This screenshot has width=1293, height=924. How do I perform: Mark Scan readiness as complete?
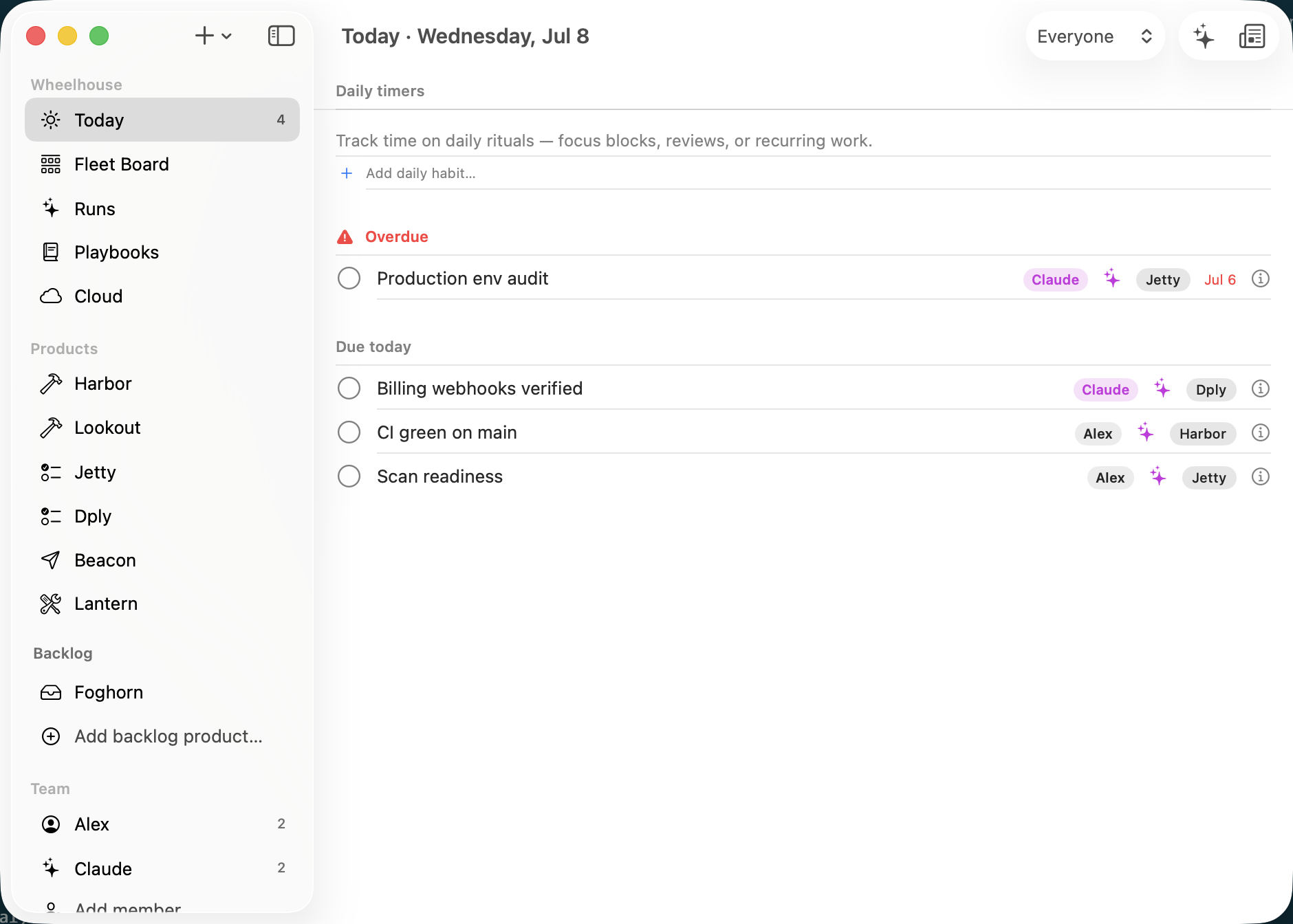349,476
